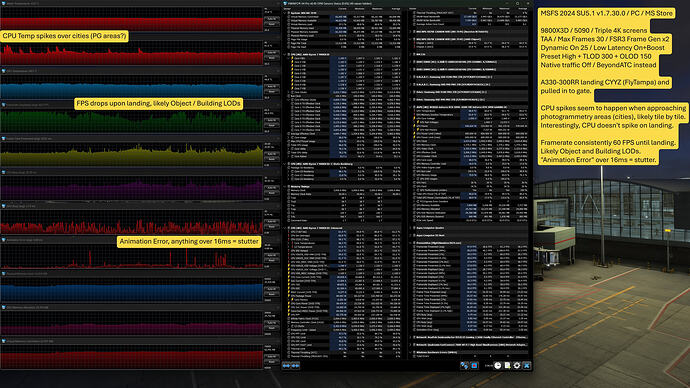Select Total Errors row under WHEA
Screen dimensions: 690x388
coord(470,356)
